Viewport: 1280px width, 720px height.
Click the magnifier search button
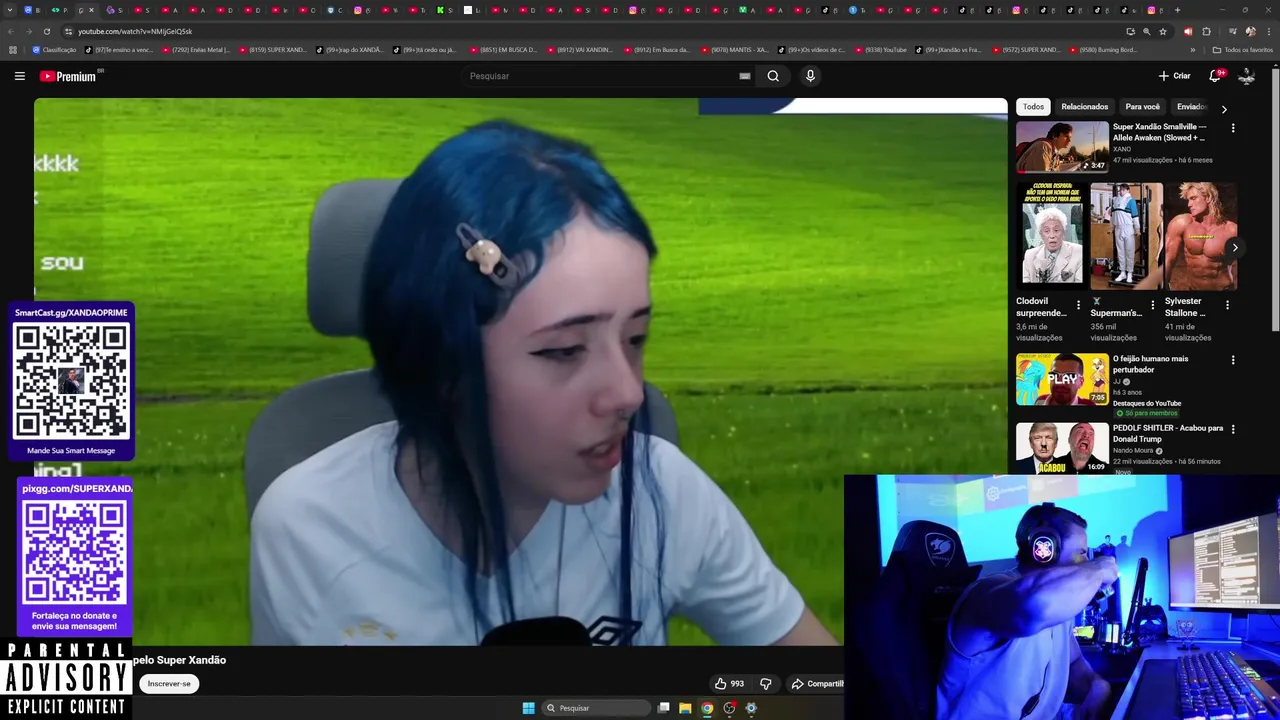coord(773,76)
